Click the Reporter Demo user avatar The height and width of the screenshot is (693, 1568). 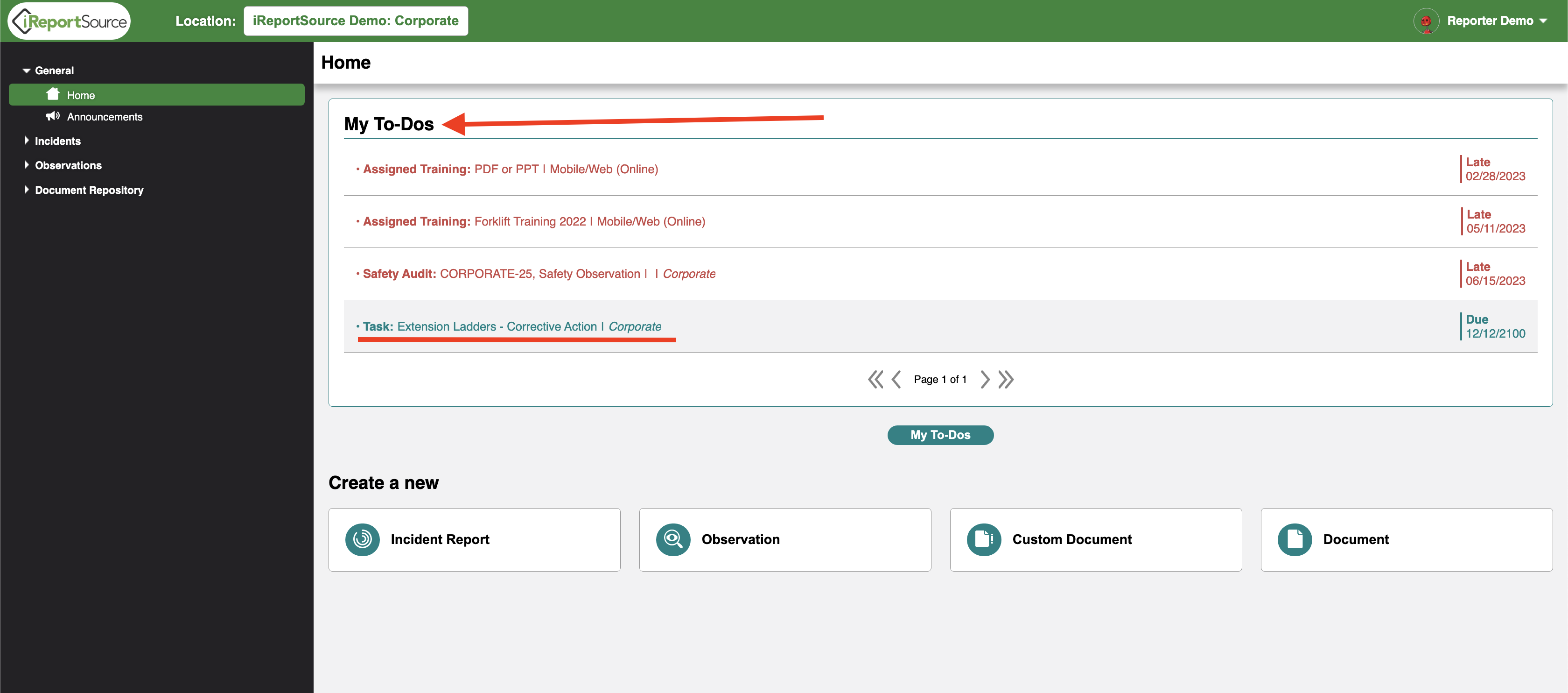[x=1426, y=21]
